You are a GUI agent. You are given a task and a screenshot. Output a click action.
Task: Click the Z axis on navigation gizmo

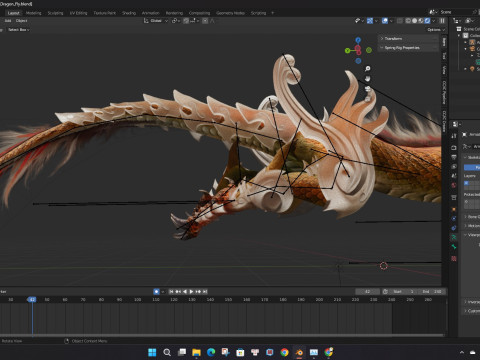pyautogui.click(x=358, y=40)
